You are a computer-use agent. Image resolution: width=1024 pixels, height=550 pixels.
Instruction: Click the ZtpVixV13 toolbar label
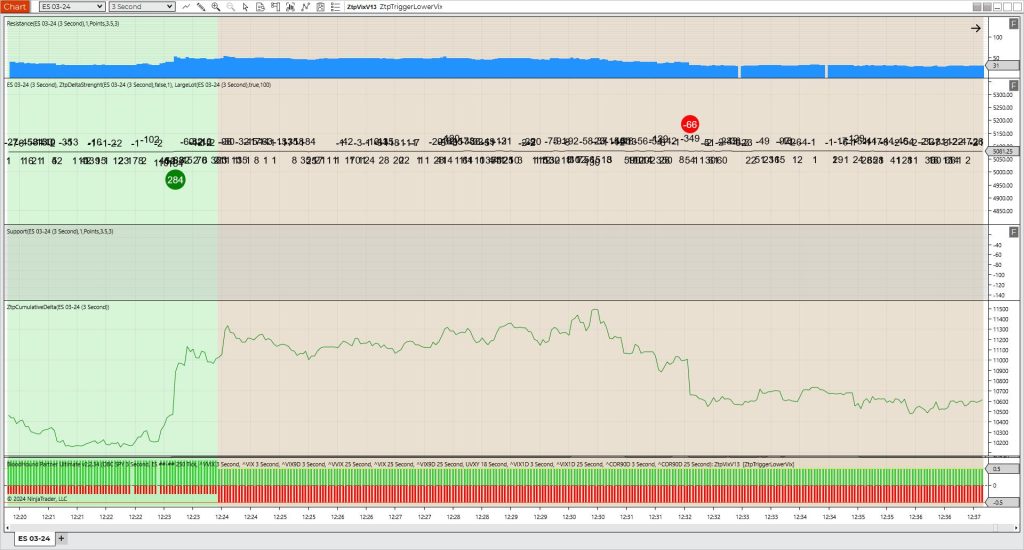coord(361,7)
